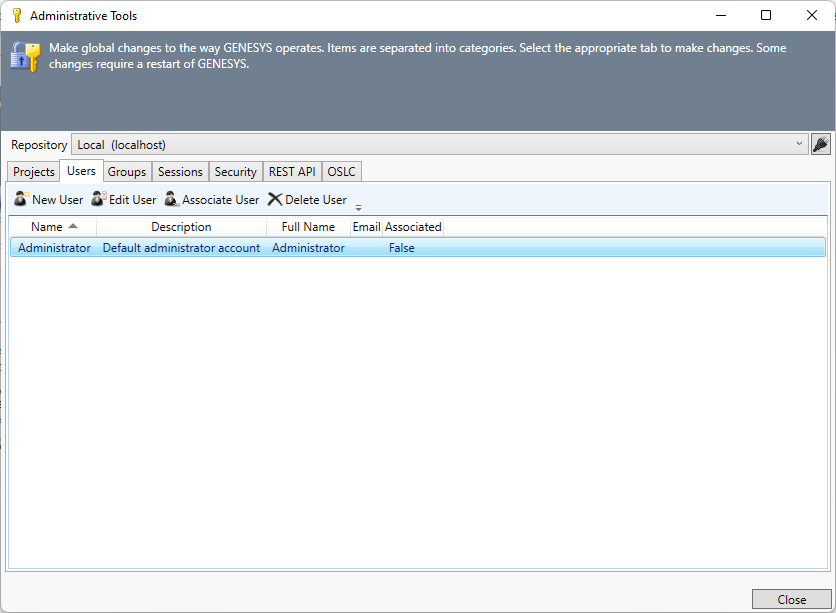This screenshot has width=836, height=613.
Task: Select the Administrator user row
Action: [x=54, y=248]
